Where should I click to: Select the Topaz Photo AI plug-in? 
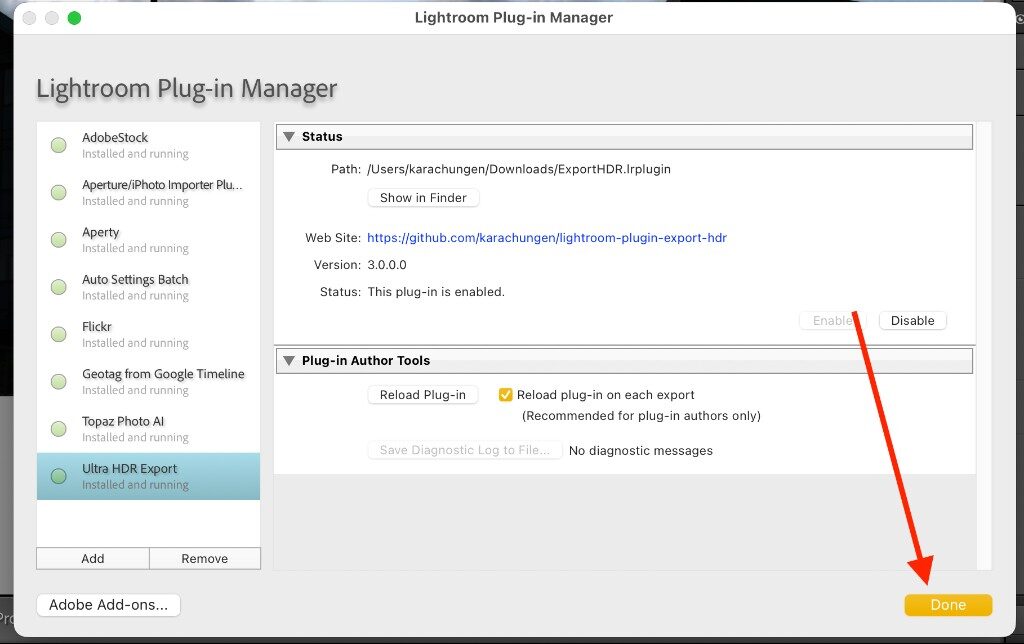(148, 429)
